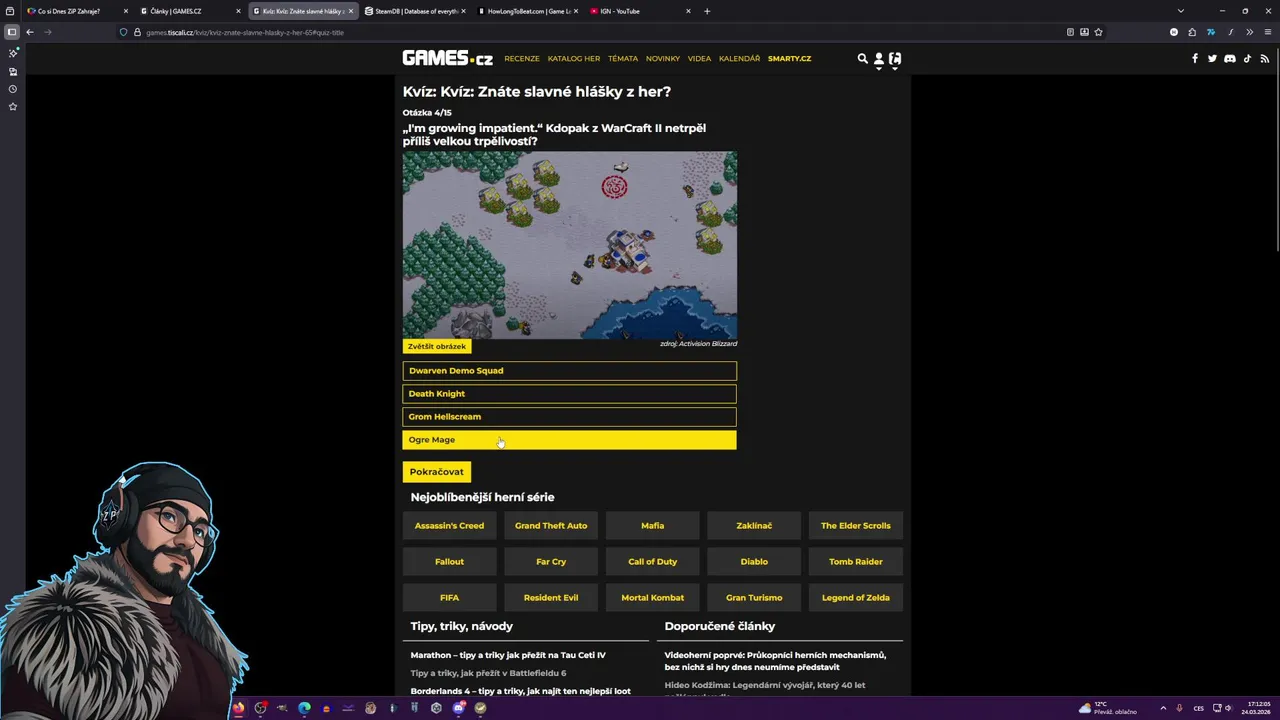Close the SteamDB tab
1280x720 pixels.
(463, 11)
